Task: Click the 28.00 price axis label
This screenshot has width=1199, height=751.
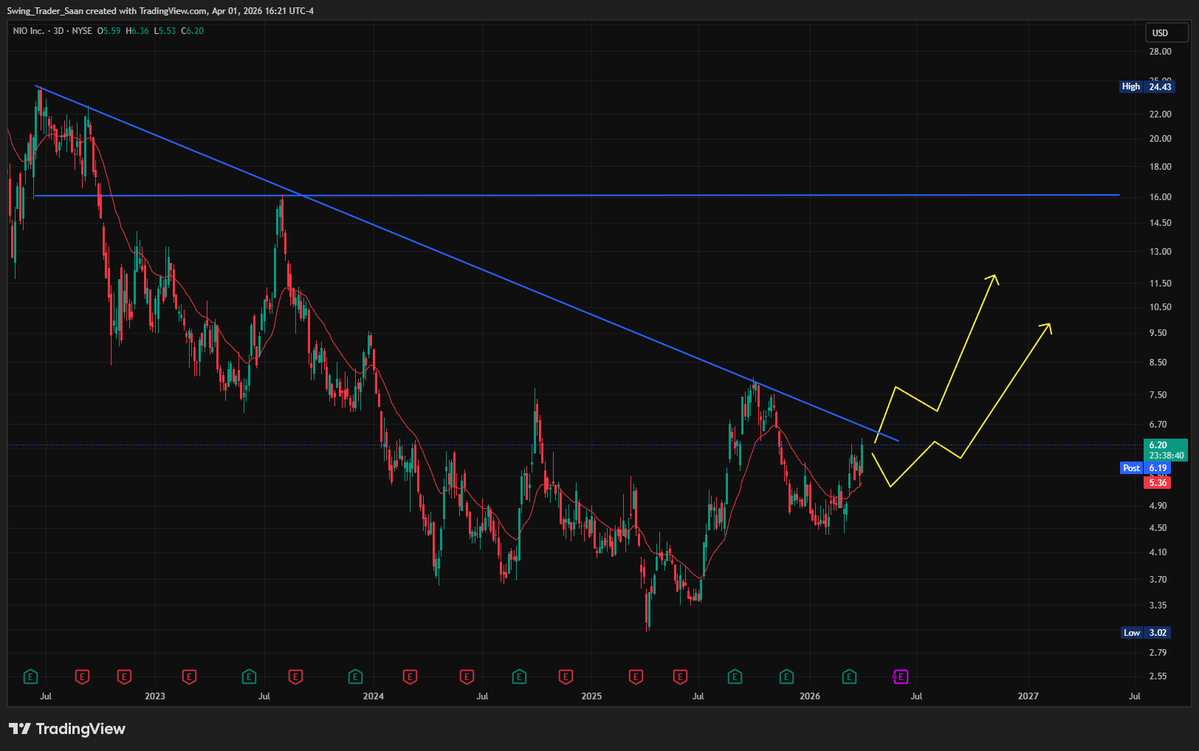Action: (1160, 51)
